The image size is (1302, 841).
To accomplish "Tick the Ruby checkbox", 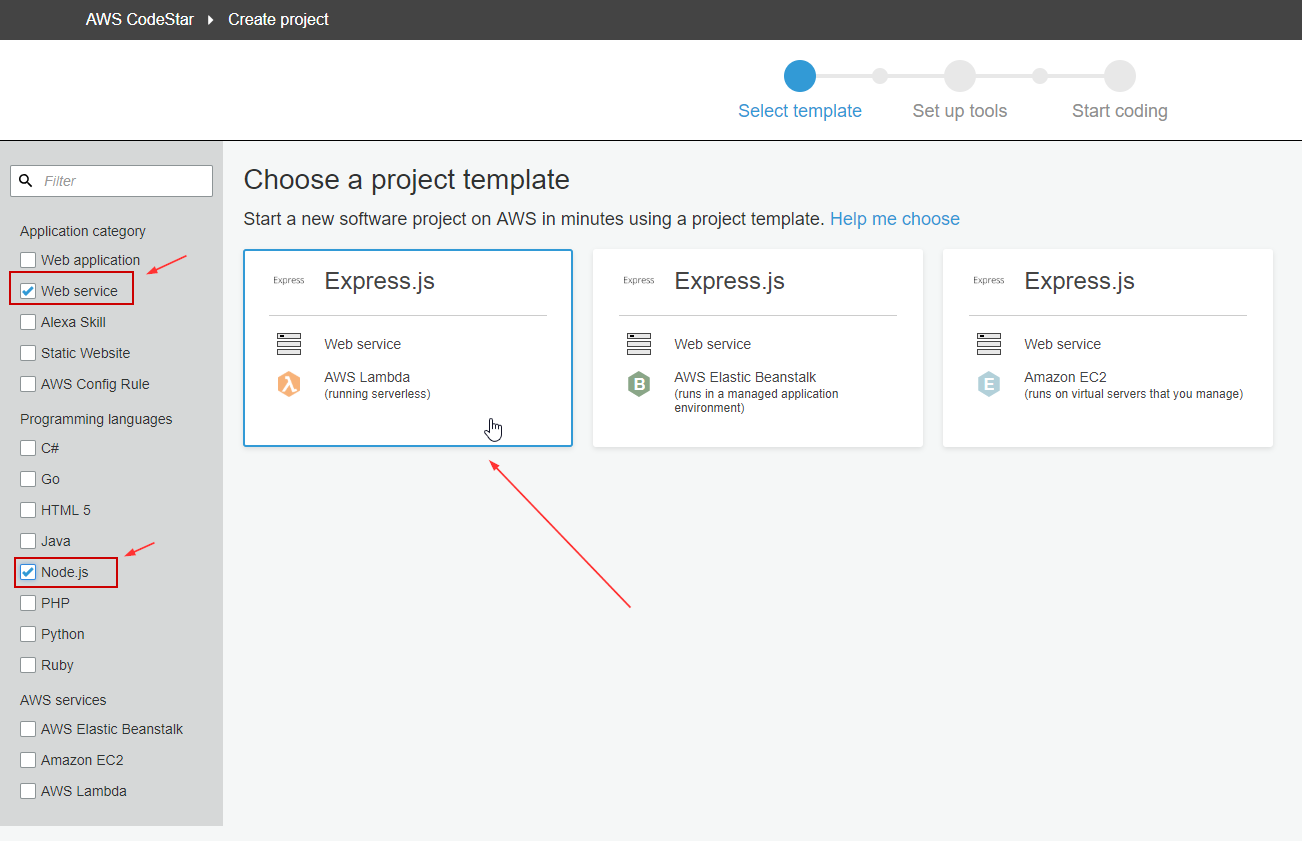I will point(28,665).
